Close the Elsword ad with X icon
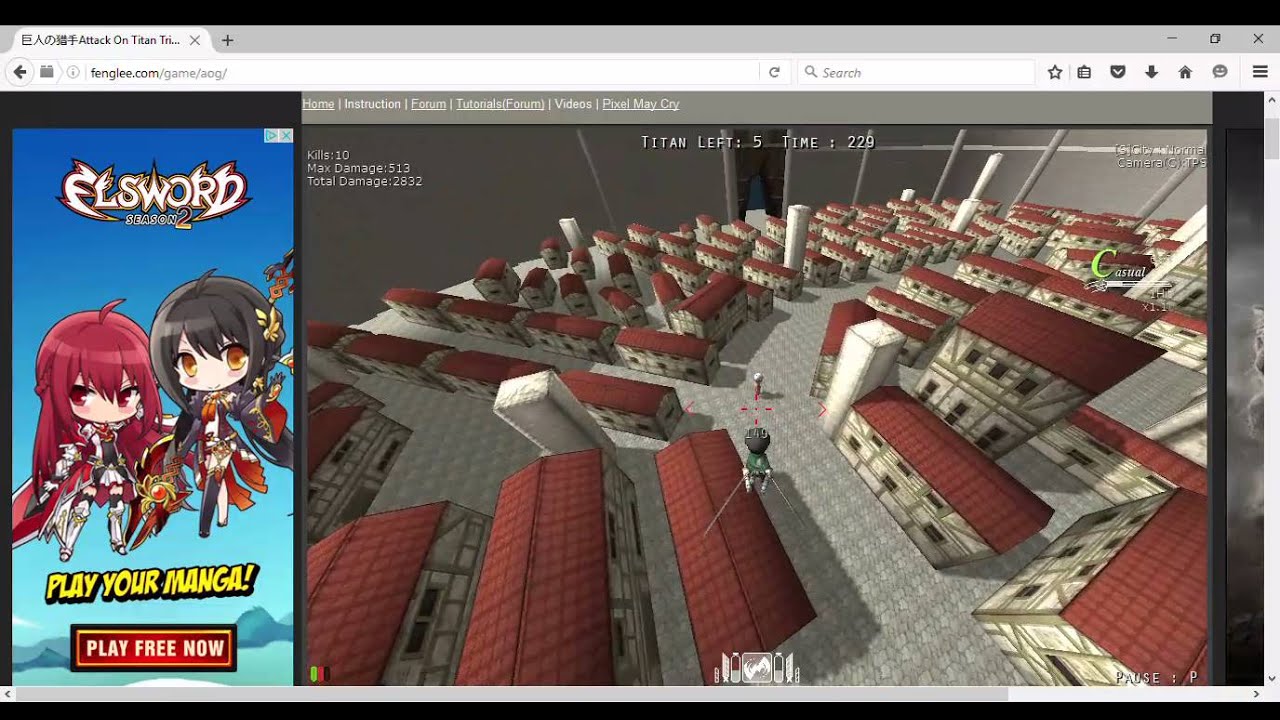Image resolution: width=1280 pixels, height=720 pixels. (x=286, y=135)
